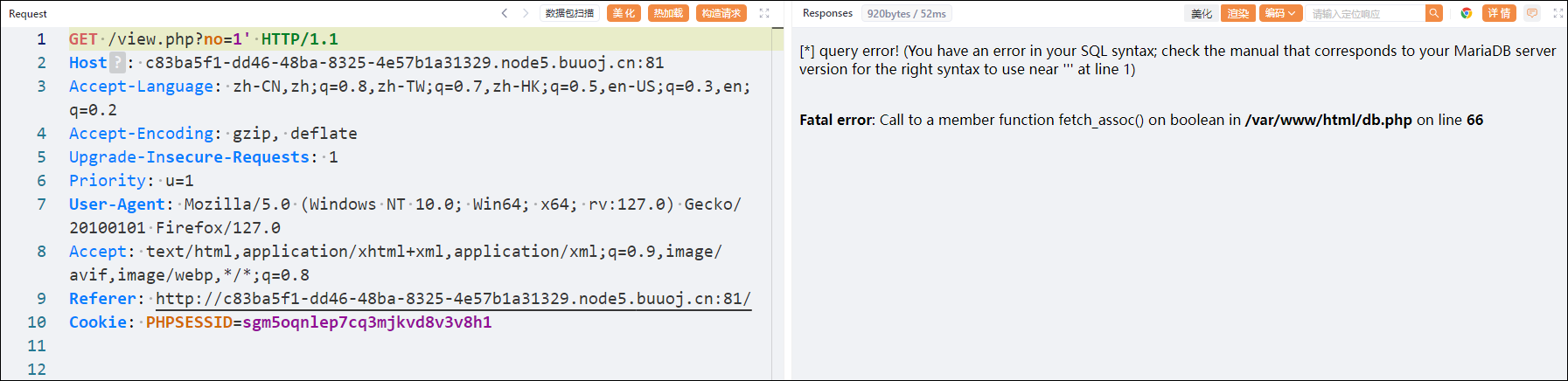Open response in Chrome browser icon
The height and width of the screenshot is (381, 1568).
click(1467, 13)
